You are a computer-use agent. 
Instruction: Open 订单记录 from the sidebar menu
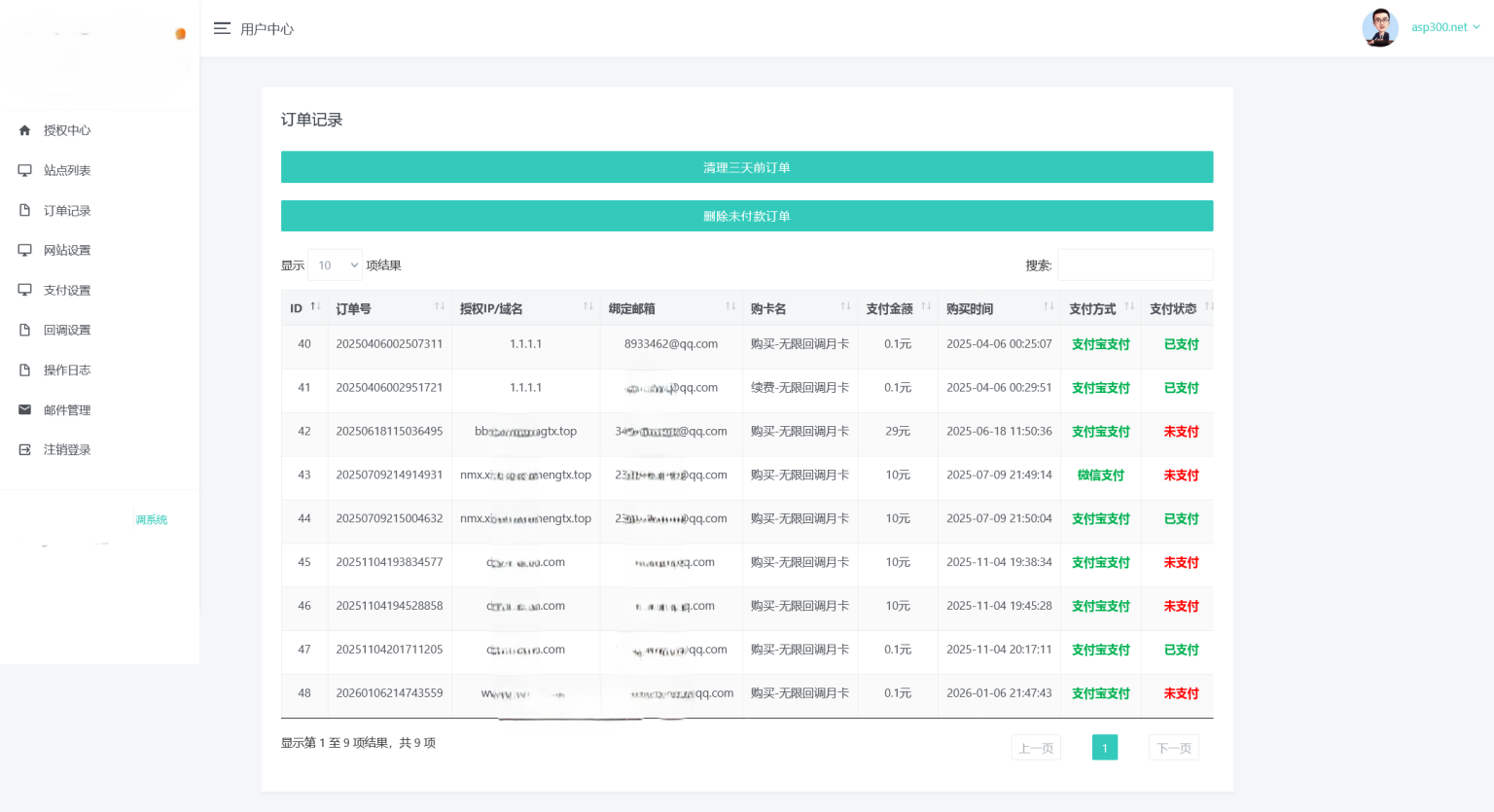pyautogui.click(x=68, y=209)
